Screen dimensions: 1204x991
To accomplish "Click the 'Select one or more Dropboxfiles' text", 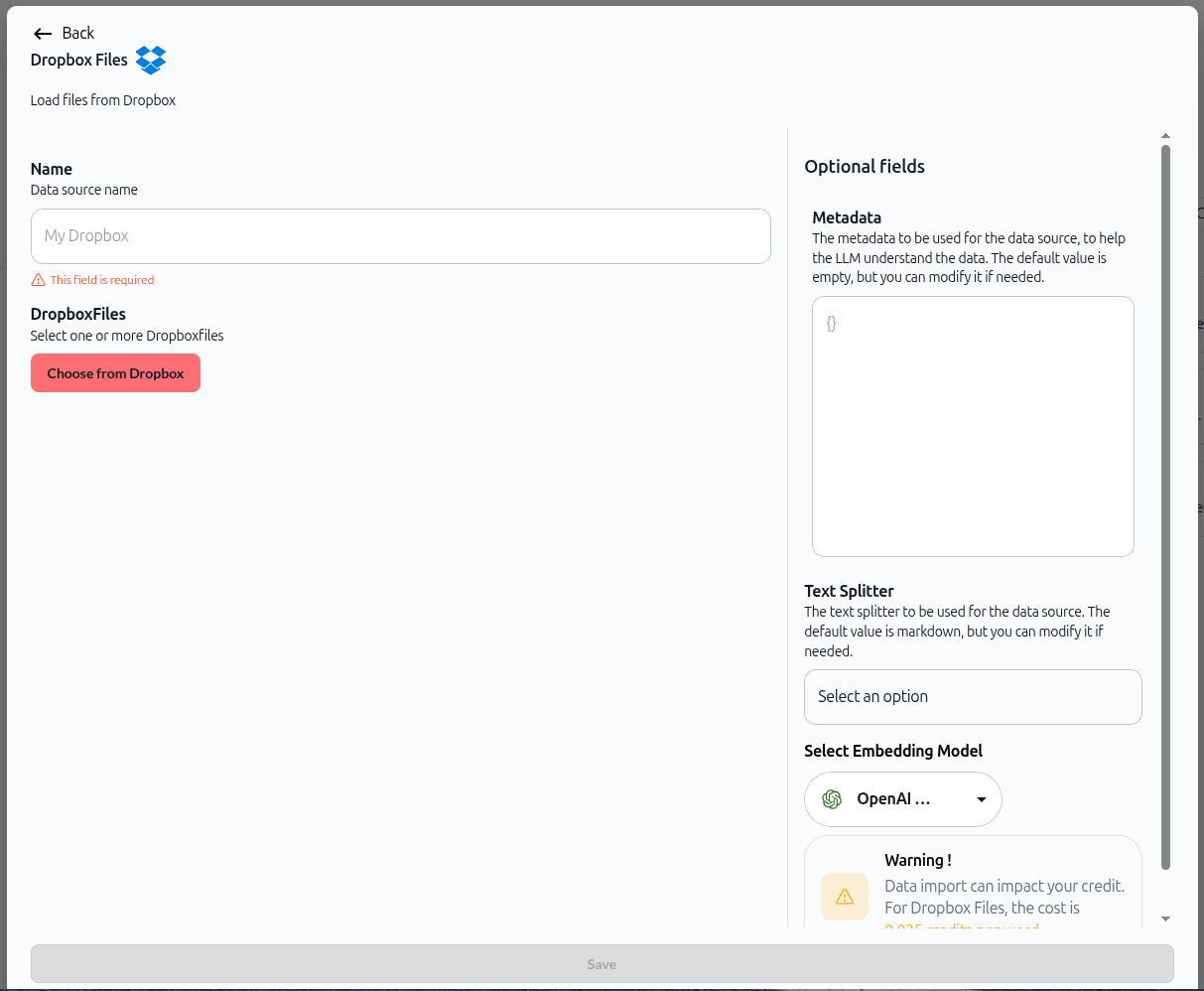I will click(x=127, y=336).
